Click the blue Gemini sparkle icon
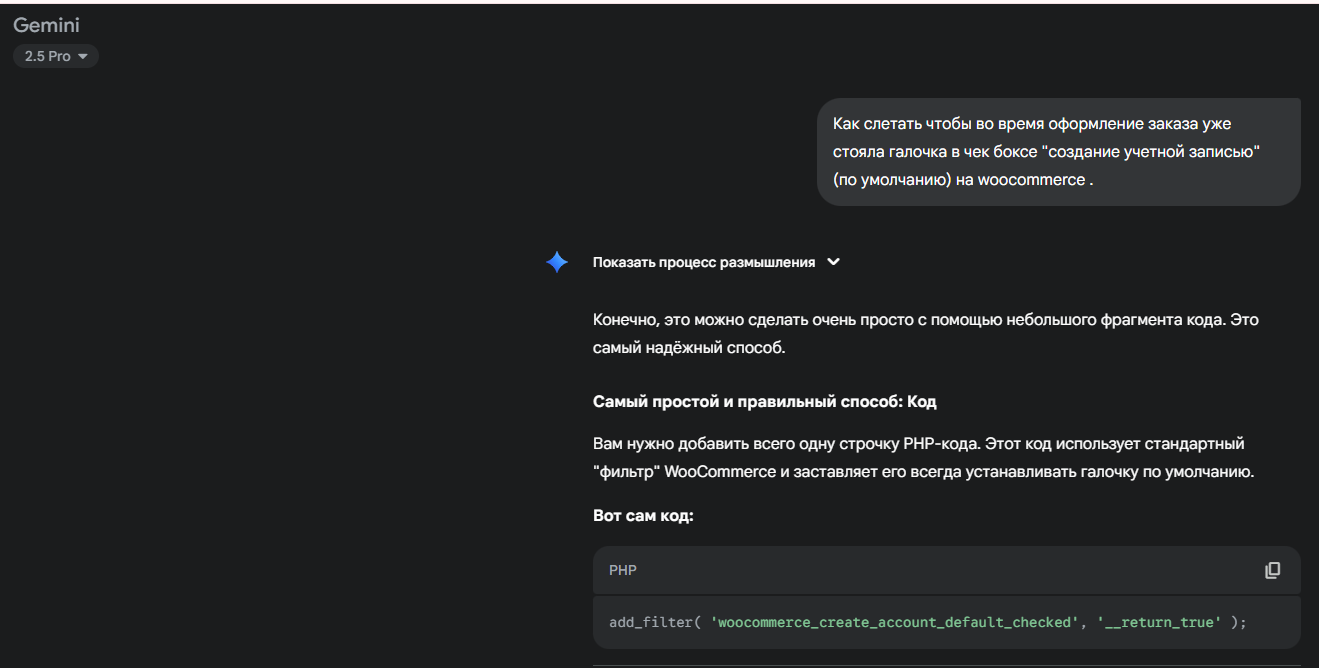 557,262
